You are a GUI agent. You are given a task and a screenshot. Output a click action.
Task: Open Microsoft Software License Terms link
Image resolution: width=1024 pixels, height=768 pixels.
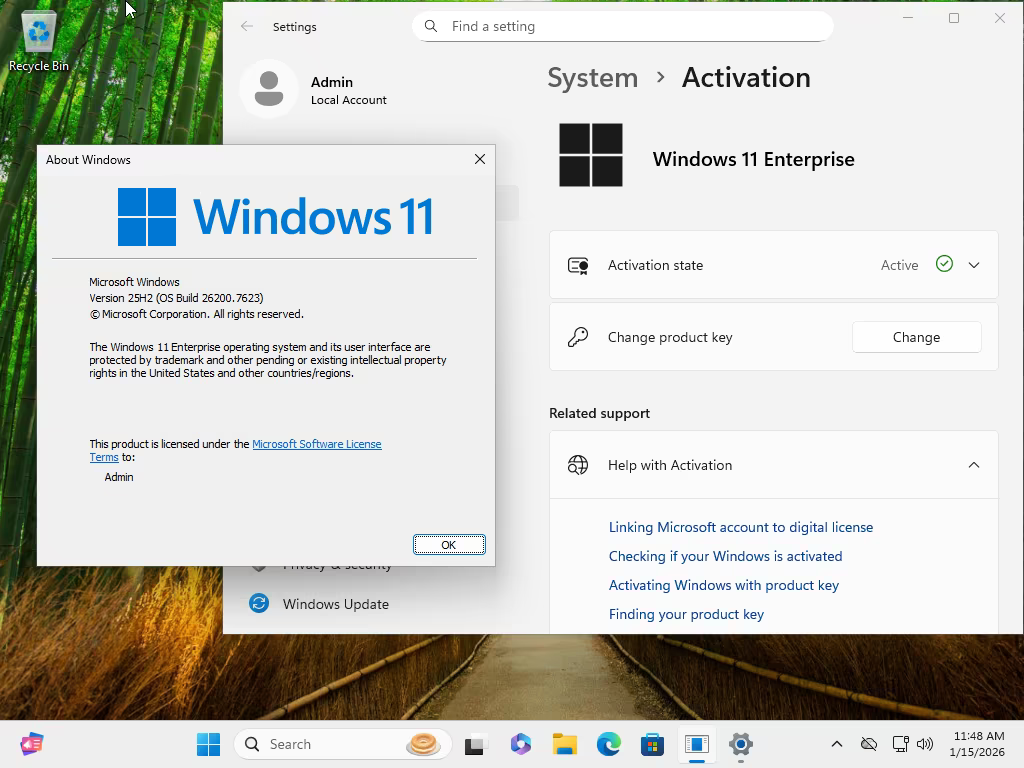click(x=317, y=444)
